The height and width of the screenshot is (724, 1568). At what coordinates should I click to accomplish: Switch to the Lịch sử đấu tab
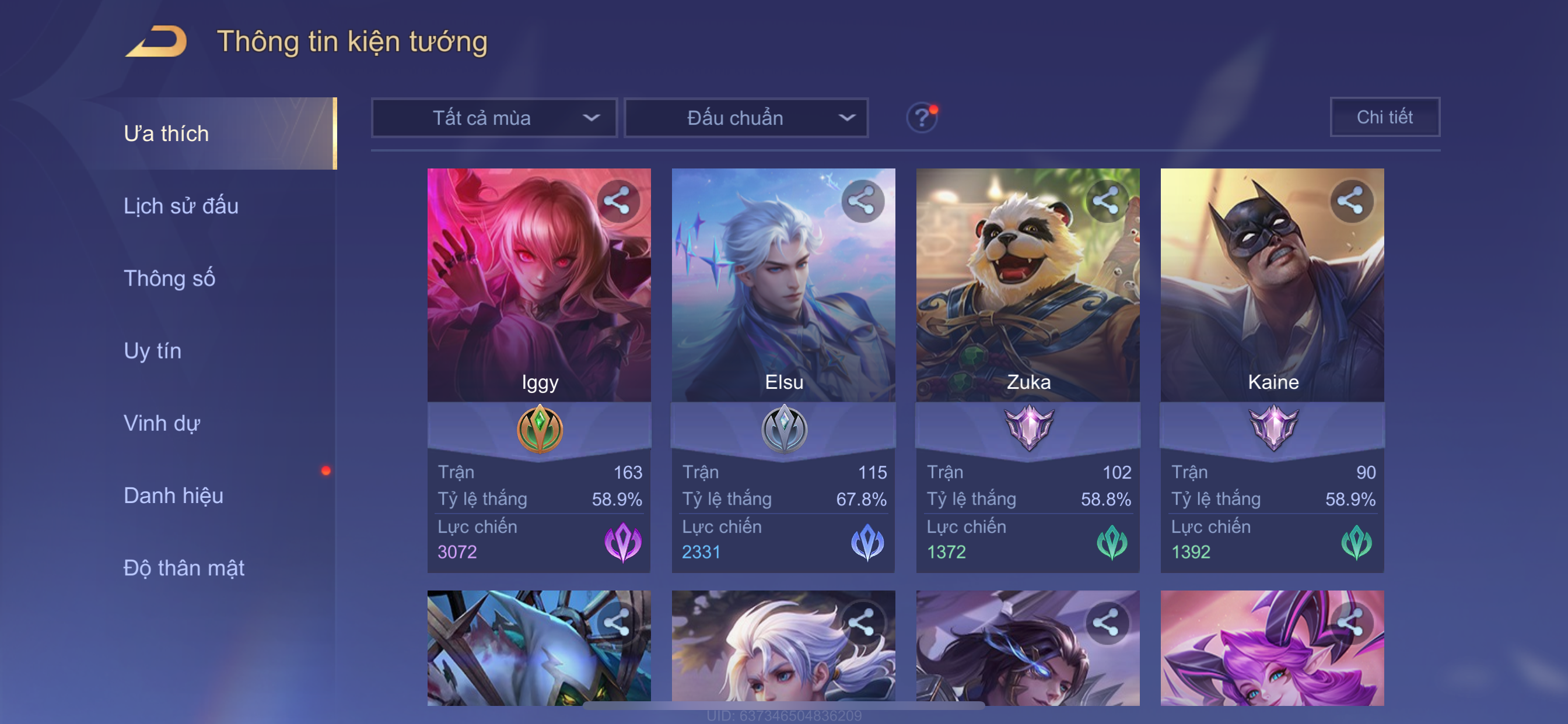pyautogui.click(x=181, y=206)
